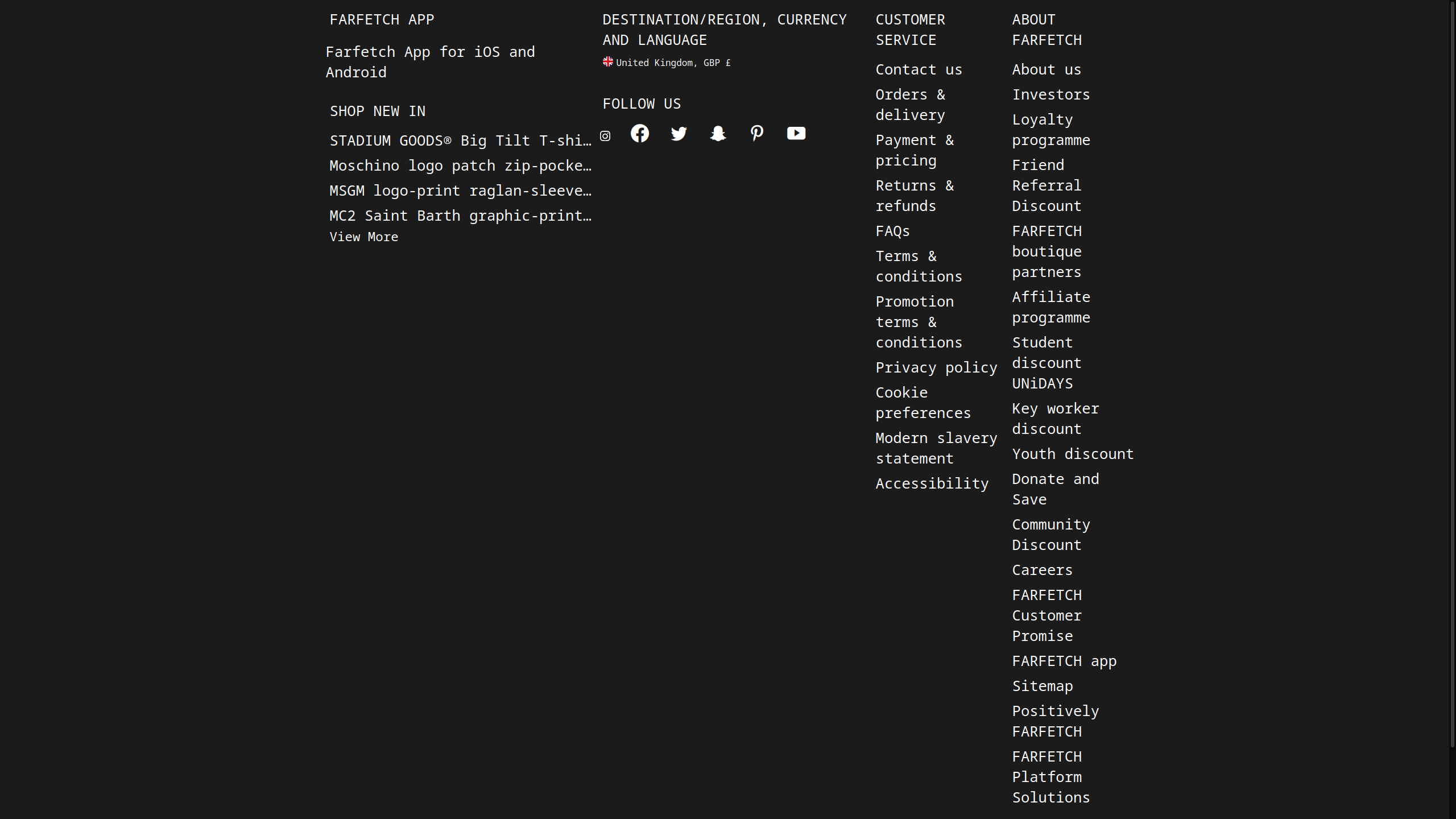The height and width of the screenshot is (819, 1456).
Task: Open the Careers page
Action: 1042,569
